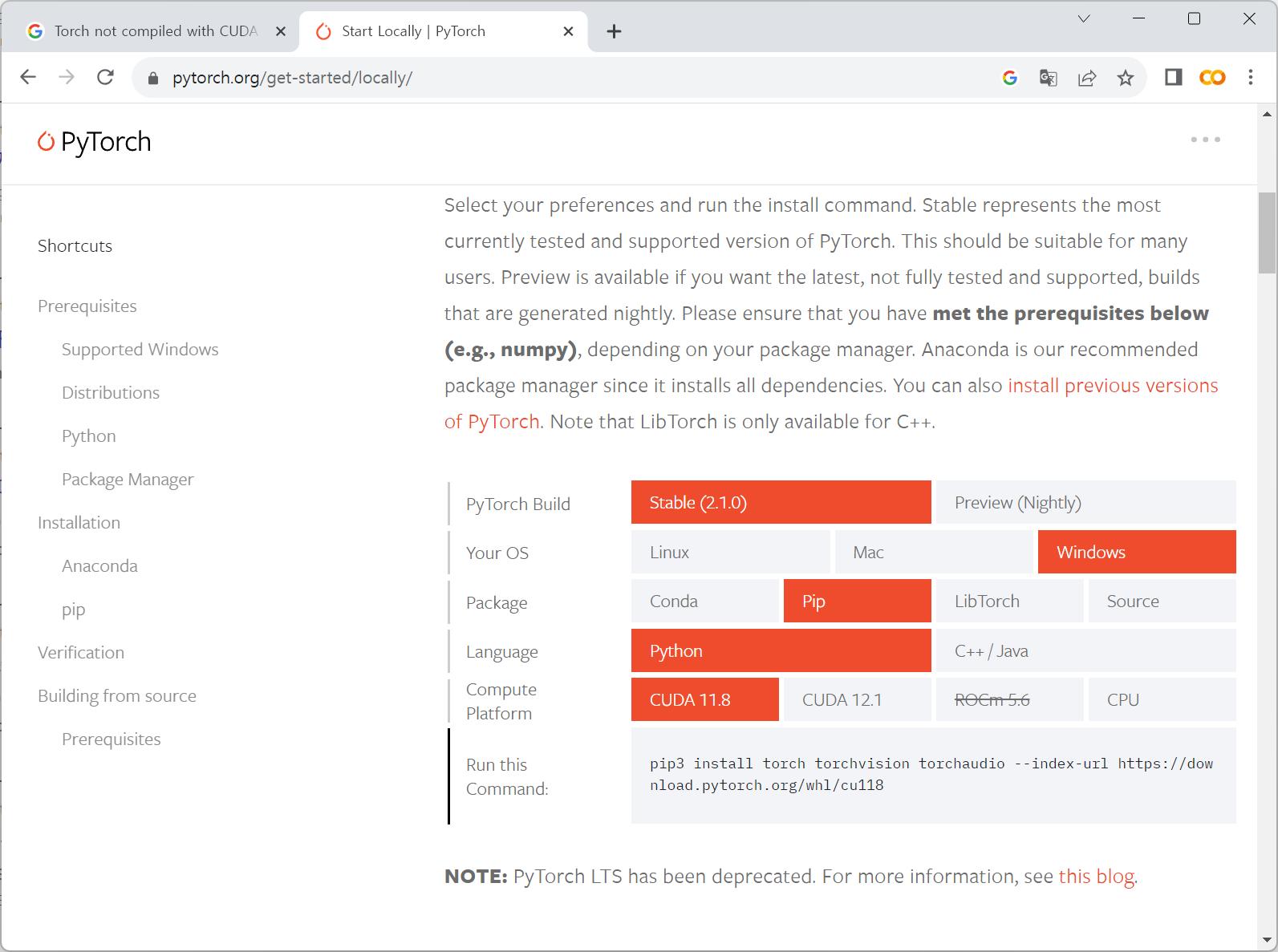Open install previous versions of PyTorch link

tap(1113, 386)
